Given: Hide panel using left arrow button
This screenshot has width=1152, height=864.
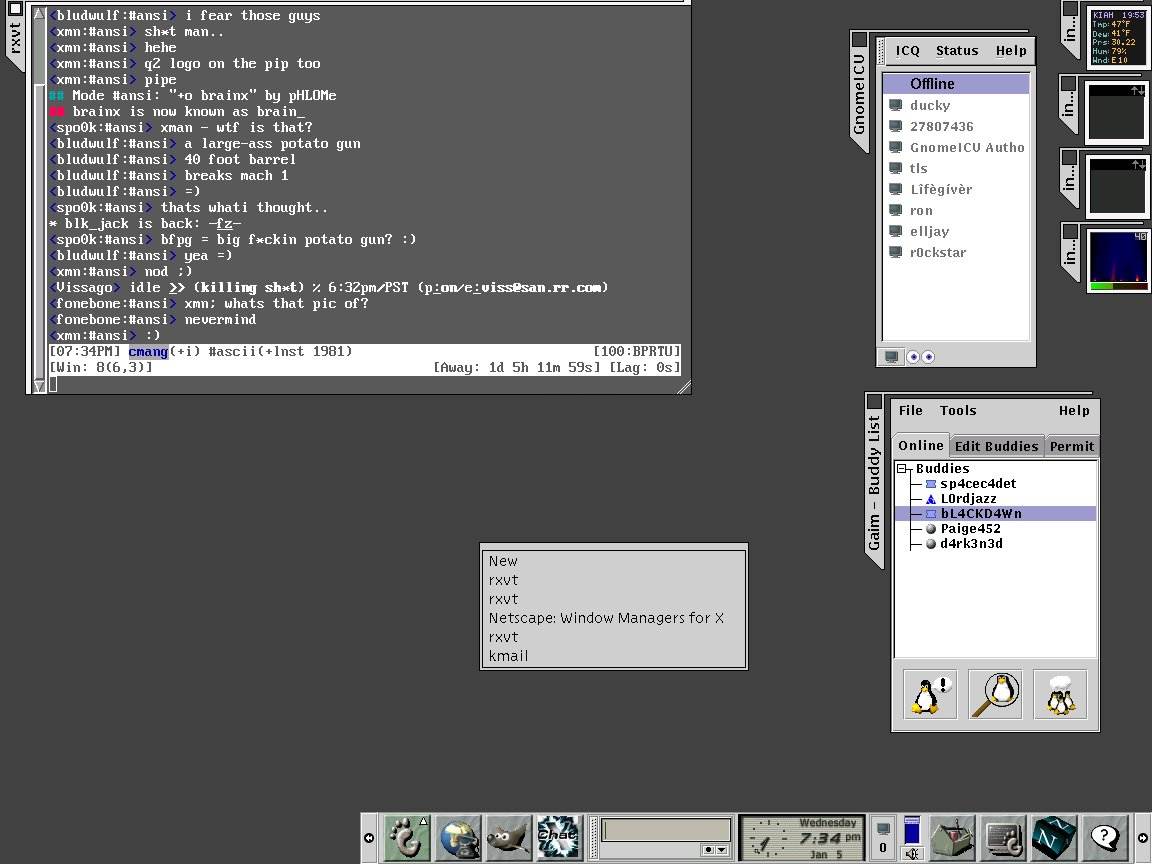Looking at the screenshot, I should [369, 838].
